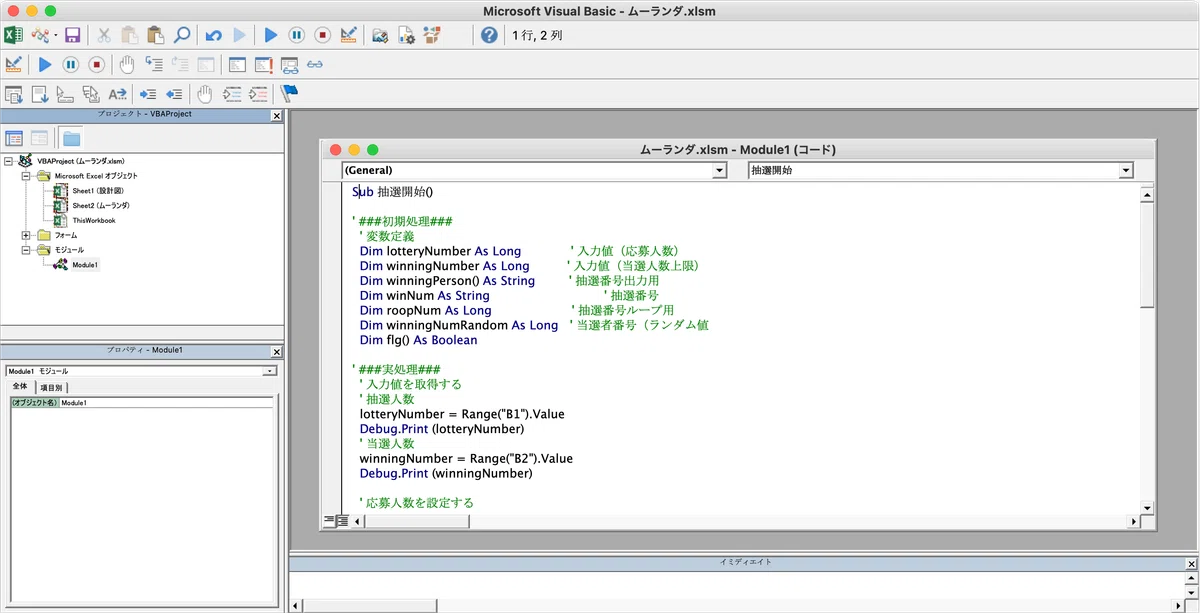Cut the selection with the scissors icon
This screenshot has height=613, width=1200.
[x=104, y=35]
